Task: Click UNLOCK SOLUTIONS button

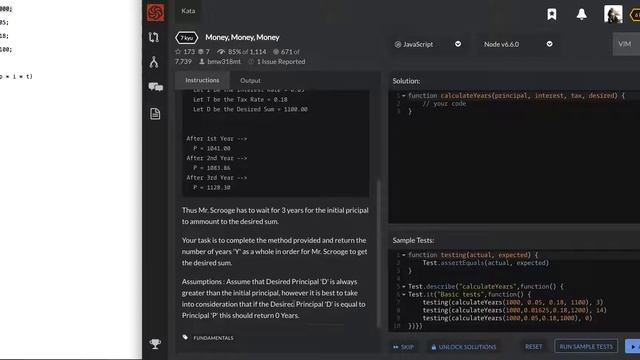Action: point(464,347)
